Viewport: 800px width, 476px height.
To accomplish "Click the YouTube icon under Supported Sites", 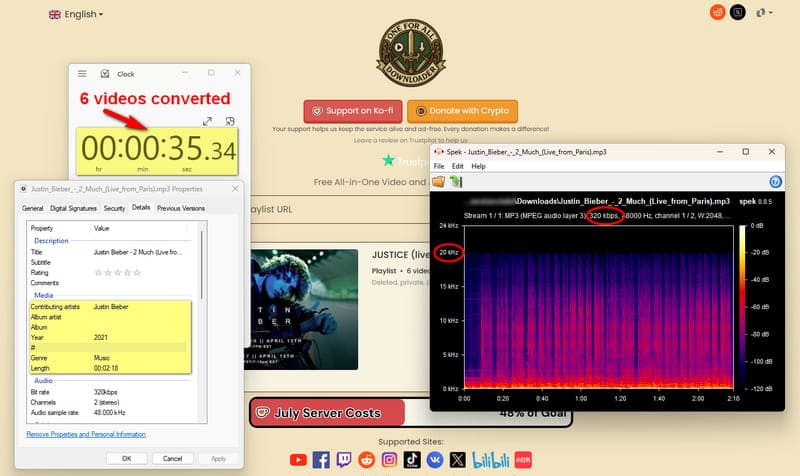I will 298,460.
